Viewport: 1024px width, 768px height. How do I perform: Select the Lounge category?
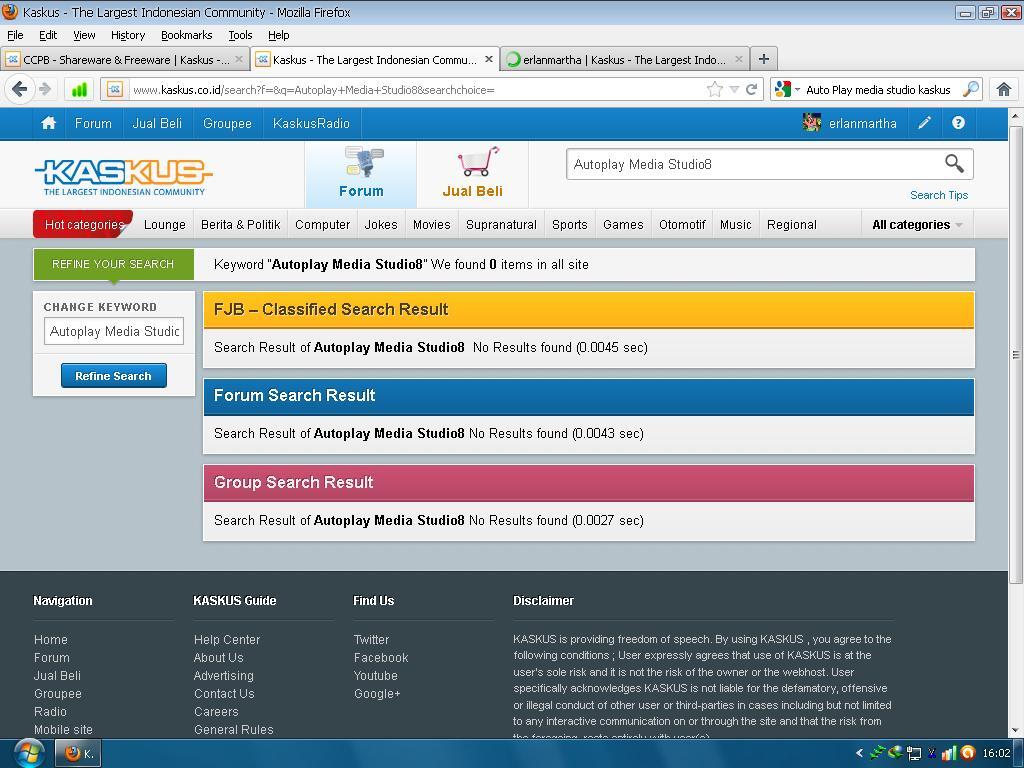pyautogui.click(x=165, y=225)
